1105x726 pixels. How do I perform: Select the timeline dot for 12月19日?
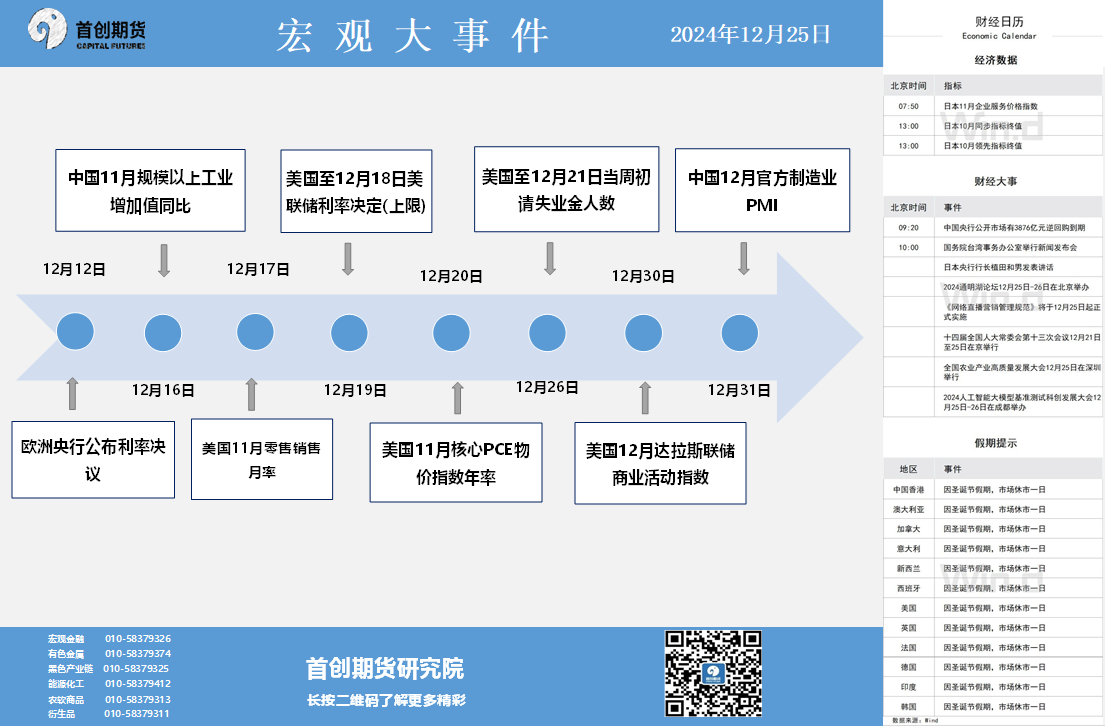point(349,333)
